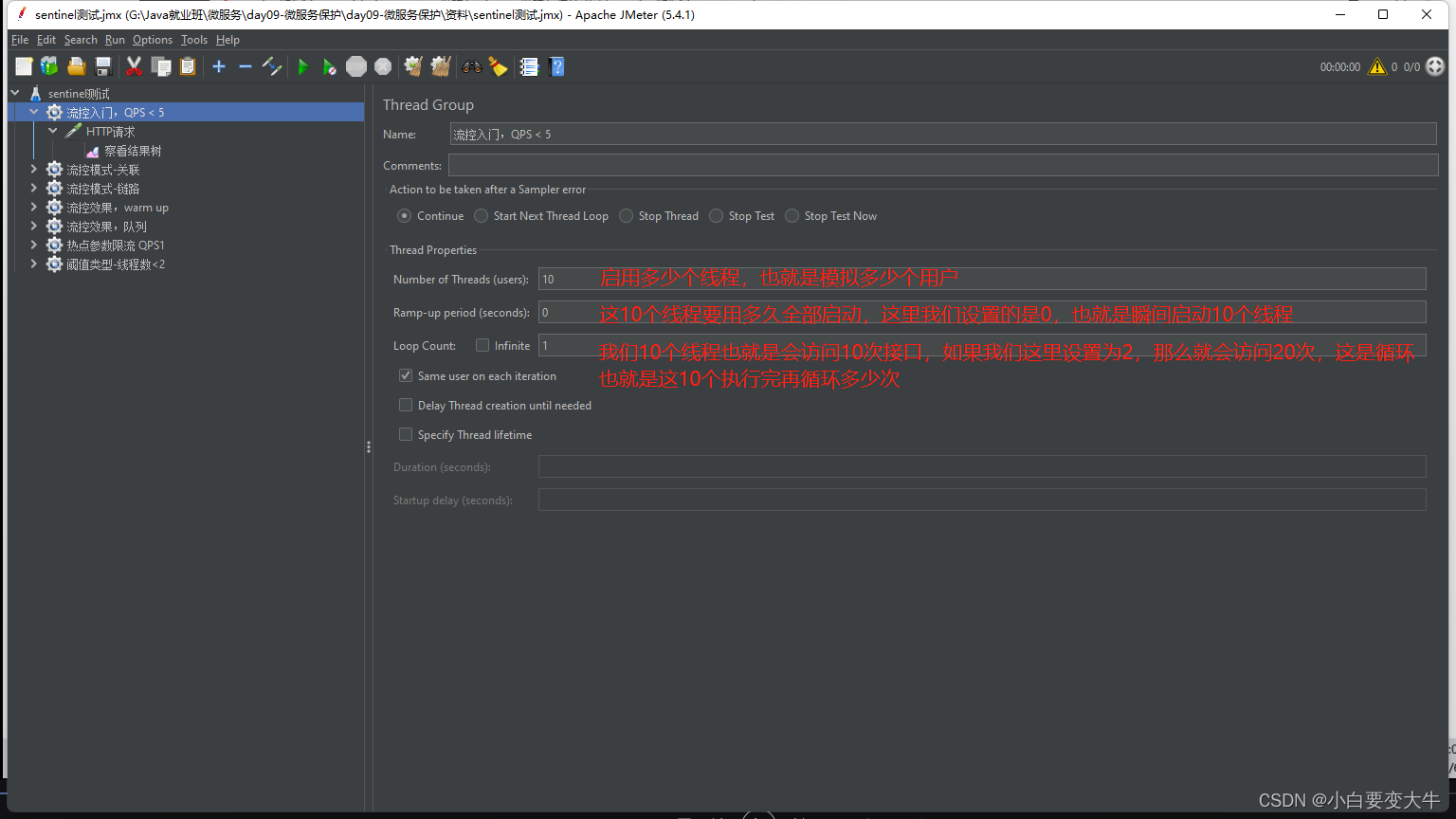Click the Stop sign icon
1456x819 pixels.
[356, 66]
